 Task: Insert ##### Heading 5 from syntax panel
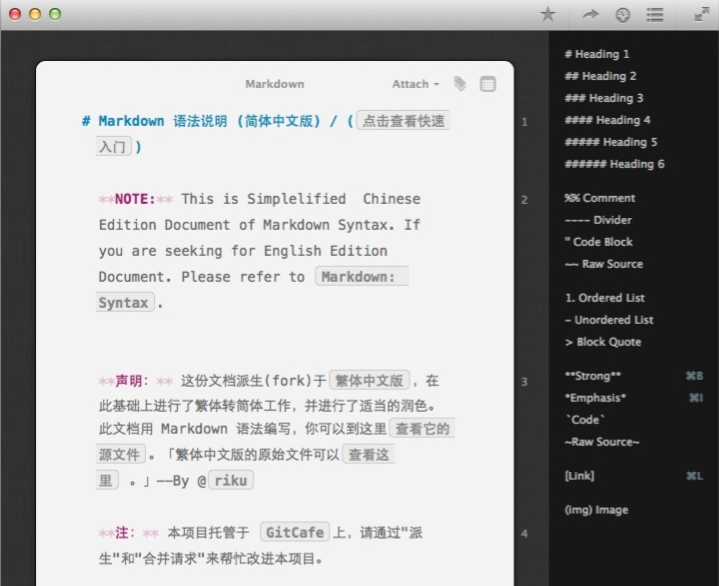point(611,142)
